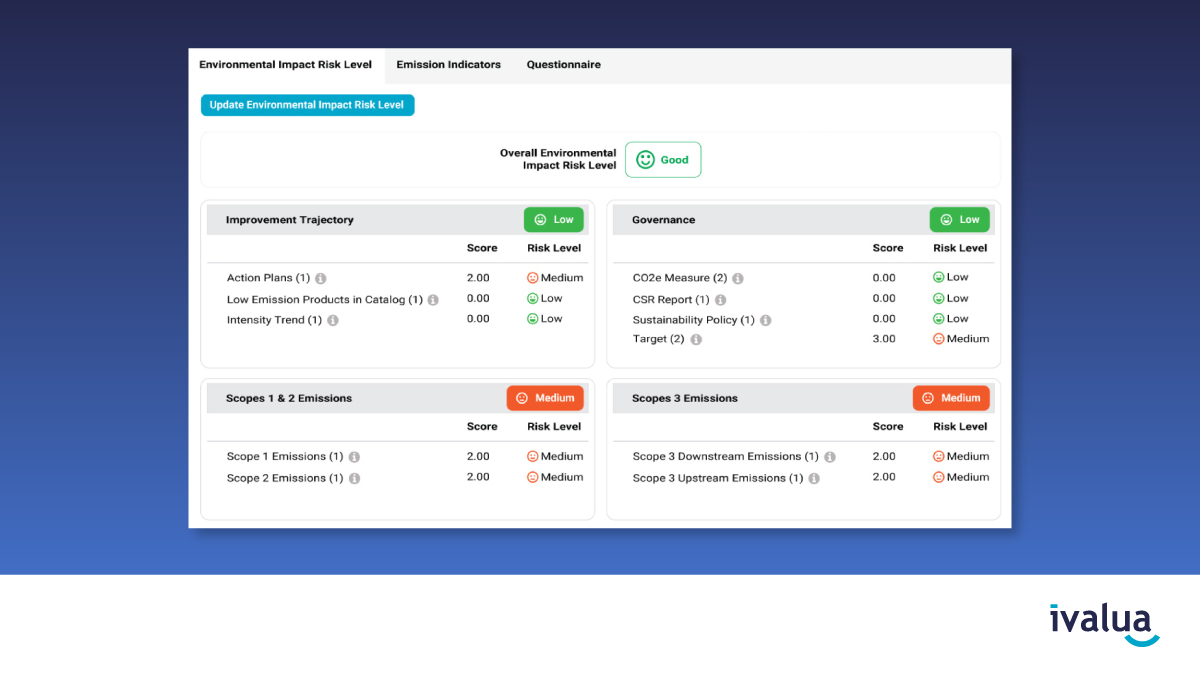Open Scope 1 Emissions info icon
1200x675 pixels.
pos(354,457)
